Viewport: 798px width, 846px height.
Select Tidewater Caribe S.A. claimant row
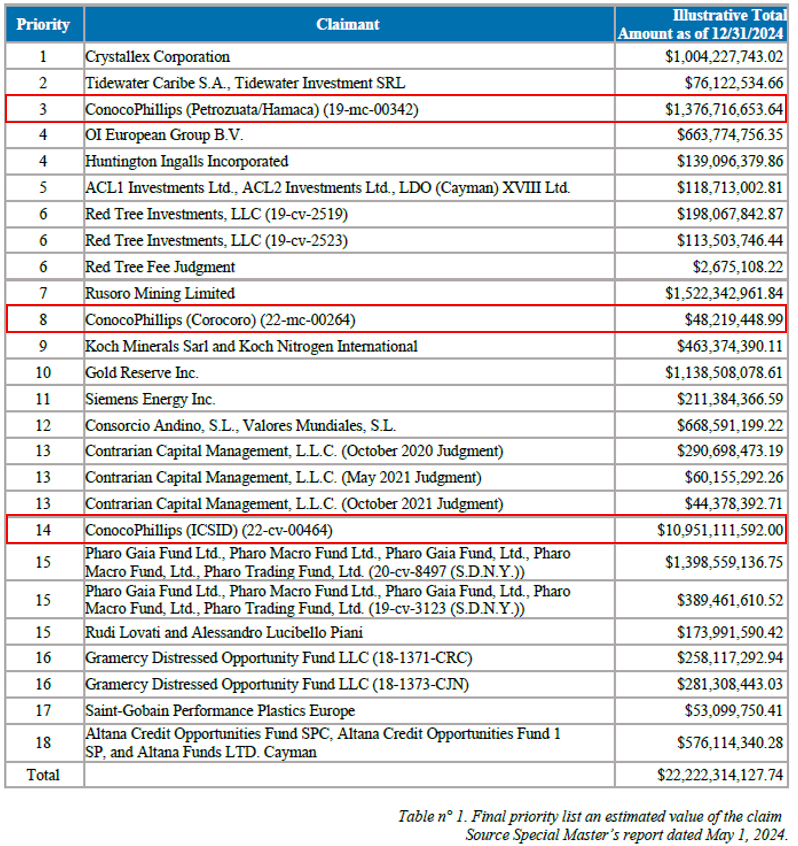(x=349, y=83)
